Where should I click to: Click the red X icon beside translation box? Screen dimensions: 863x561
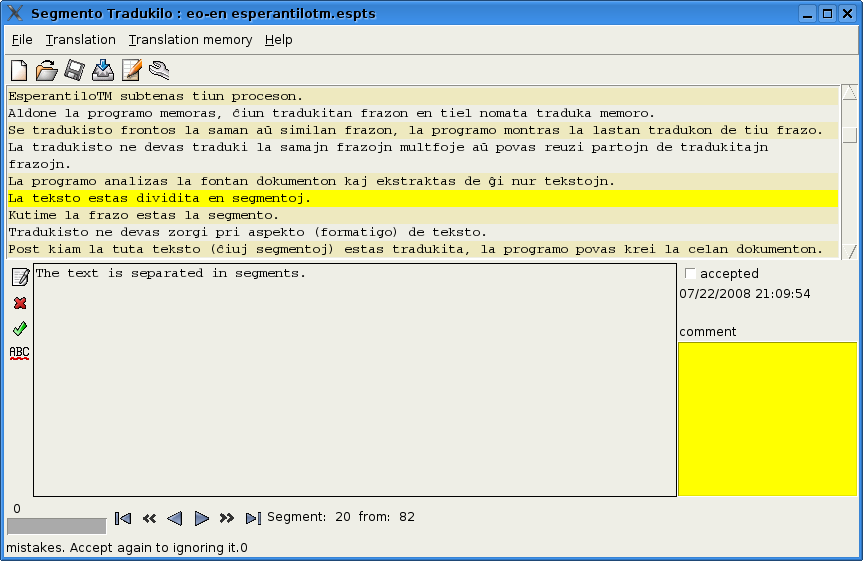[x=19, y=303]
